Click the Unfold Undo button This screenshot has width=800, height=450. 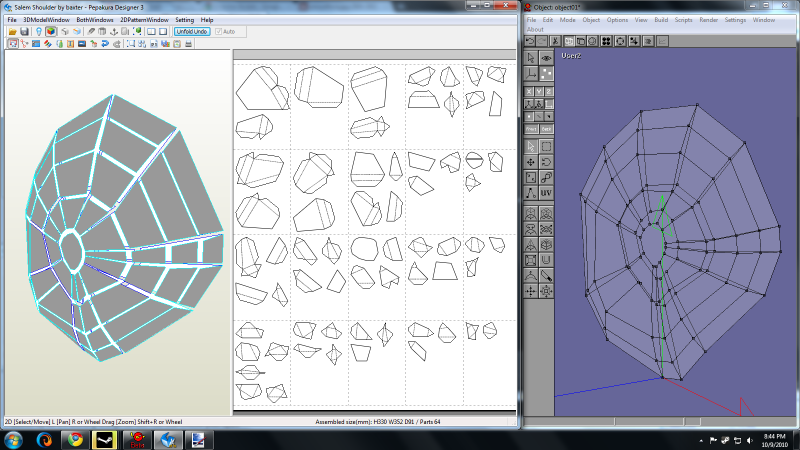pos(190,31)
